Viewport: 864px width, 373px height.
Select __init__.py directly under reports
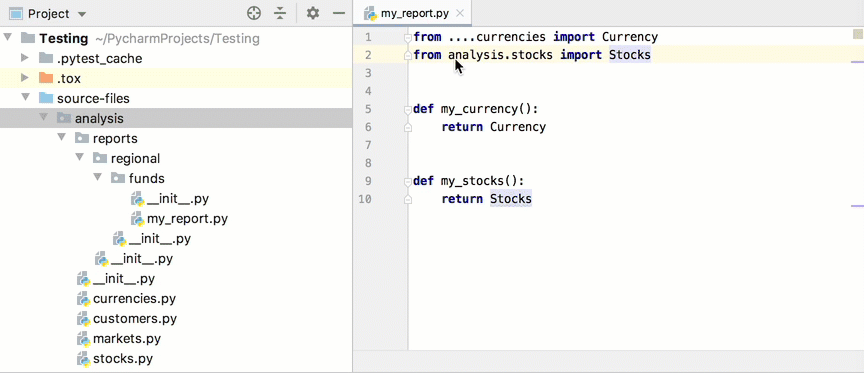click(x=142, y=258)
